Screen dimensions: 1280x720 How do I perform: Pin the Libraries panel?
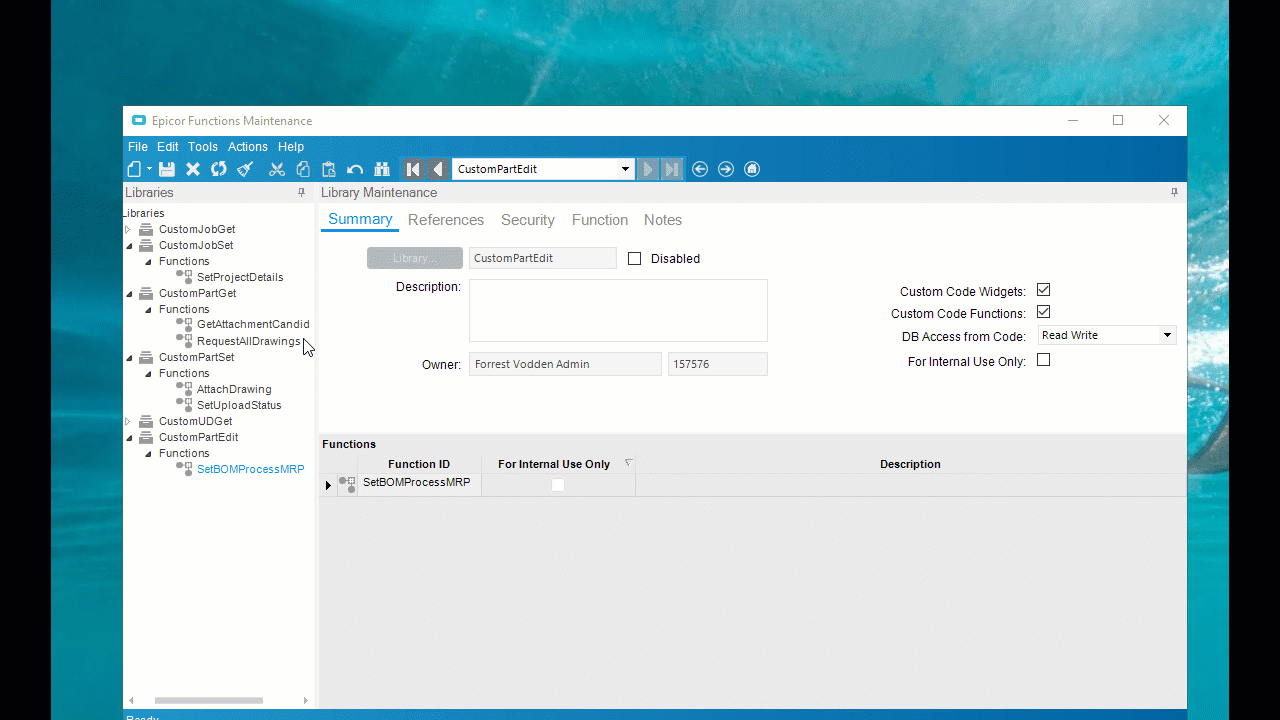tap(301, 192)
